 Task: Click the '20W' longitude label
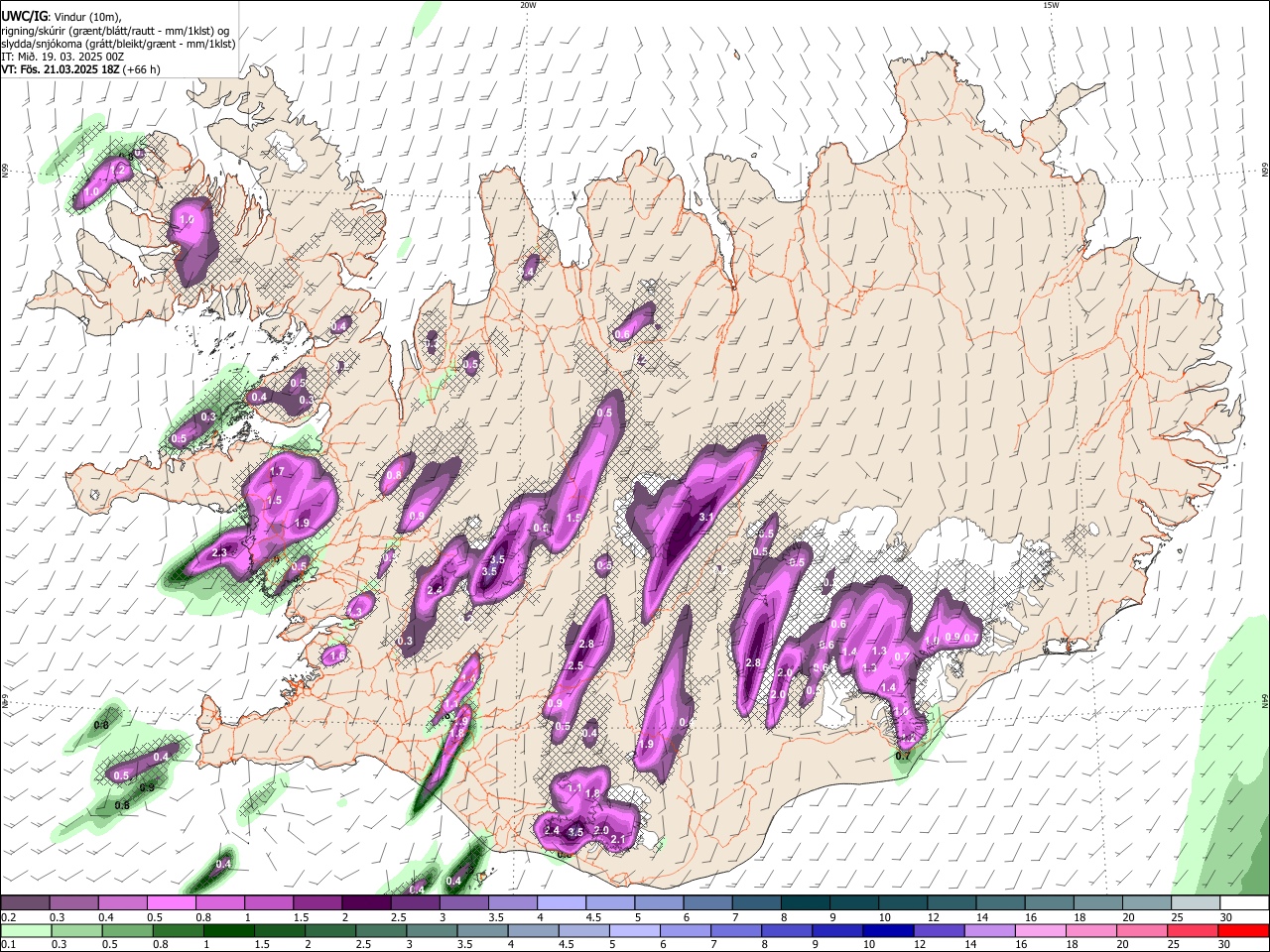528,5
